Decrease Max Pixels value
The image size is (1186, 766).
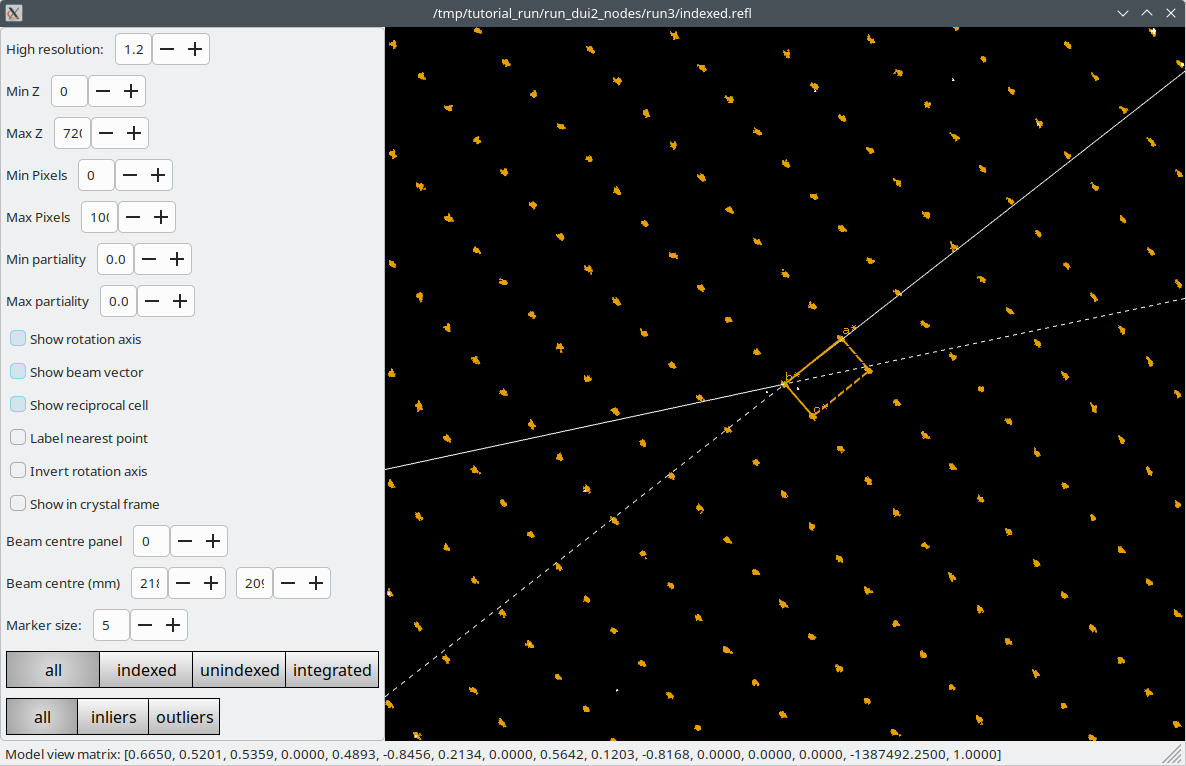(133, 217)
